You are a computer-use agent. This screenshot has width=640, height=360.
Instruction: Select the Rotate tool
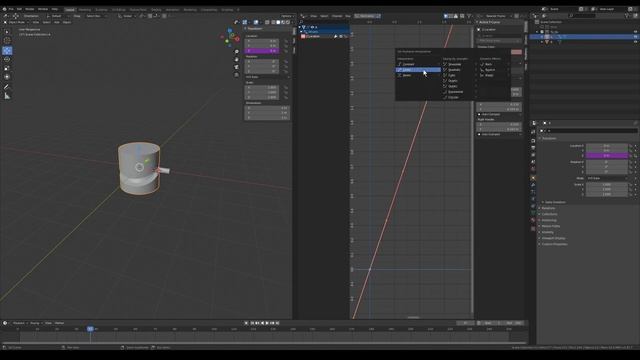pos(7,59)
